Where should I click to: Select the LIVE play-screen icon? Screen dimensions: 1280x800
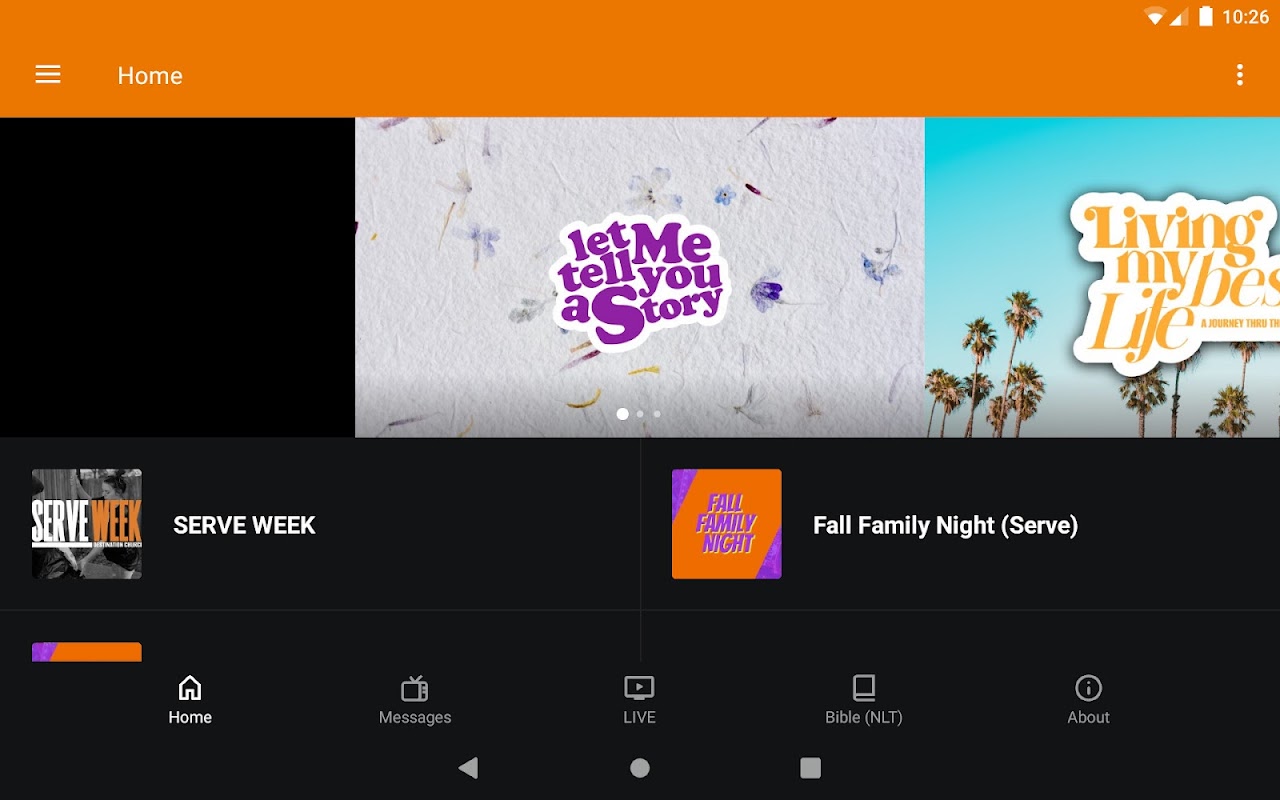click(x=639, y=688)
